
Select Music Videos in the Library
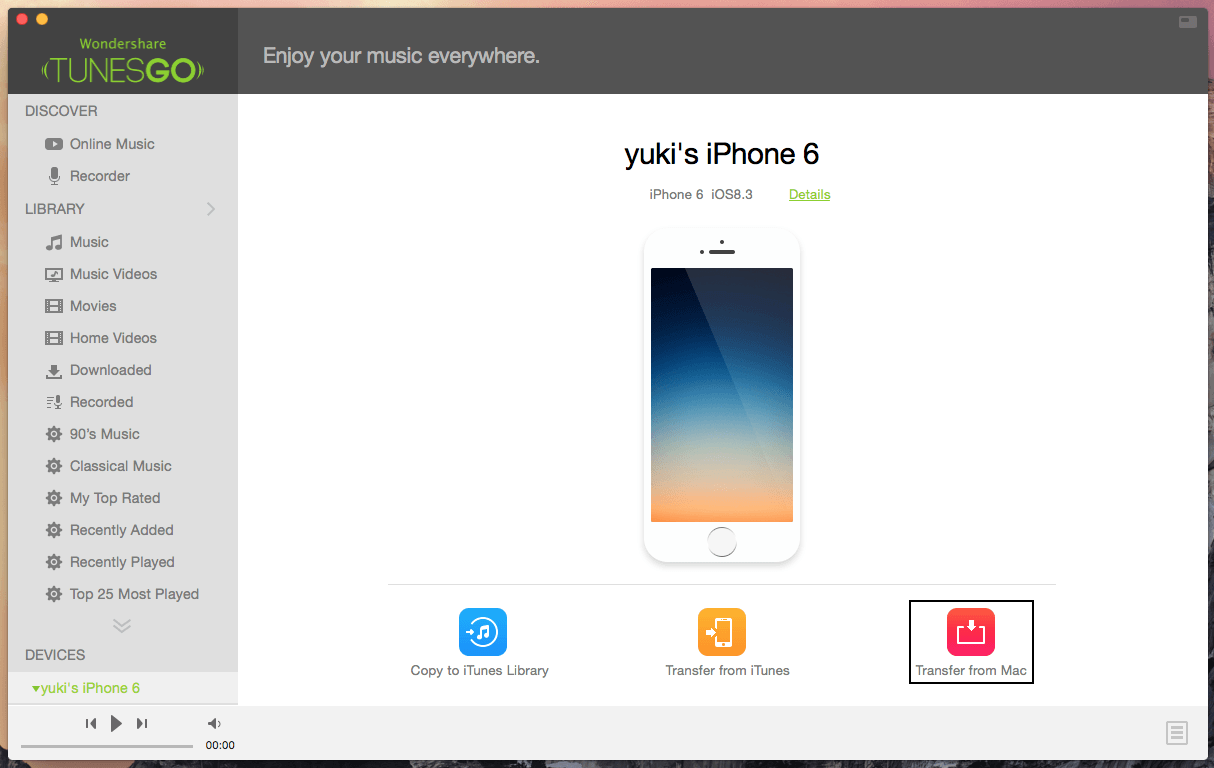click(101, 274)
